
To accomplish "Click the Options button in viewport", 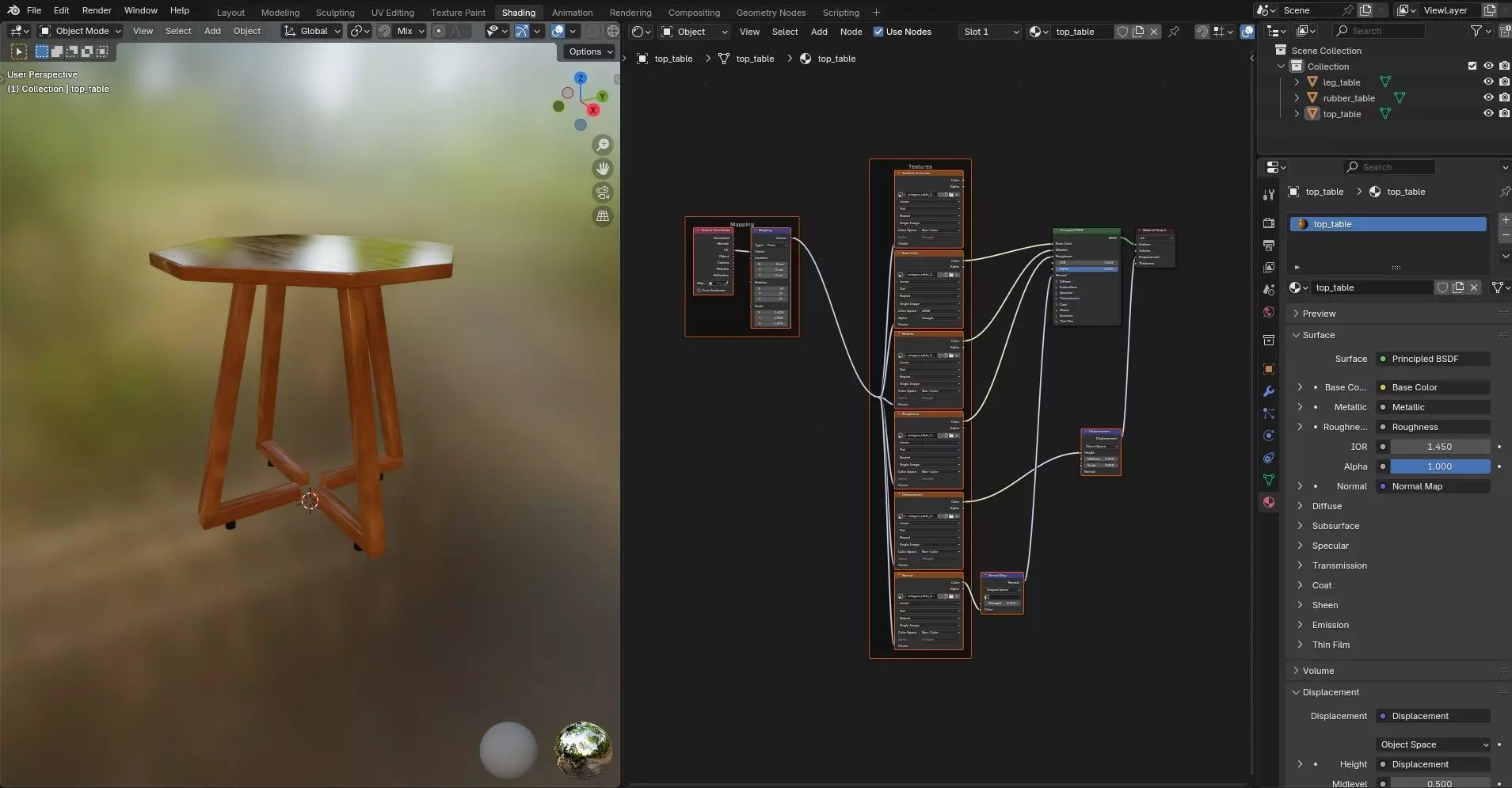I will click(x=590, y=51).
